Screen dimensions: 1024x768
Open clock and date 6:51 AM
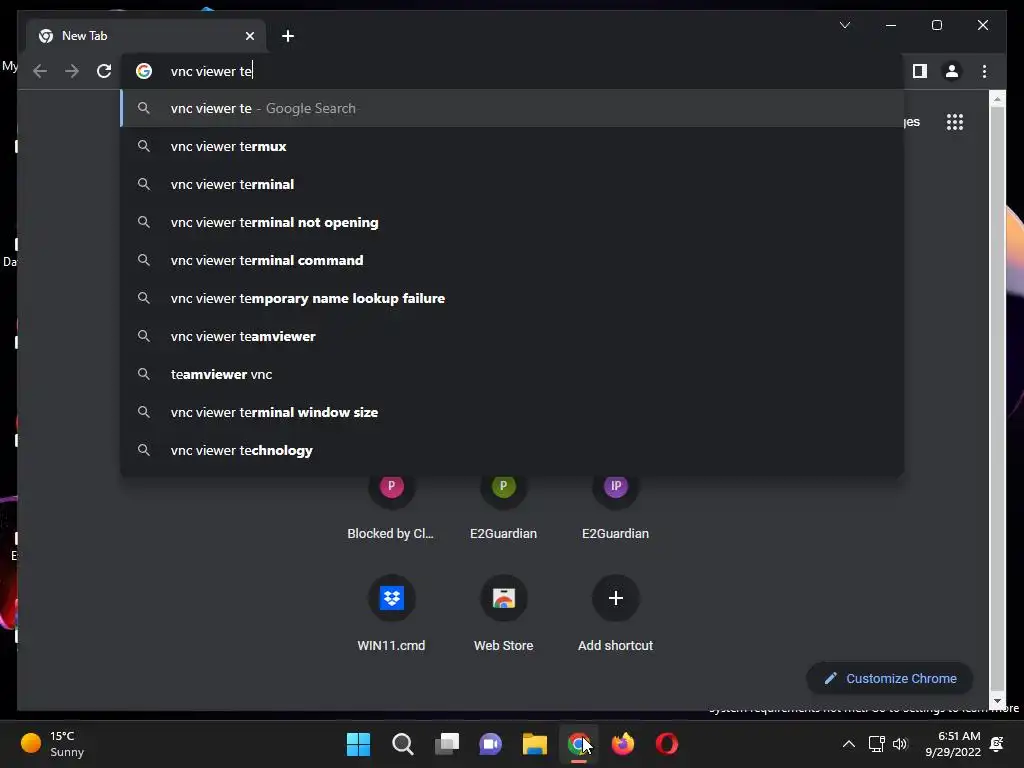pos(953,744)
